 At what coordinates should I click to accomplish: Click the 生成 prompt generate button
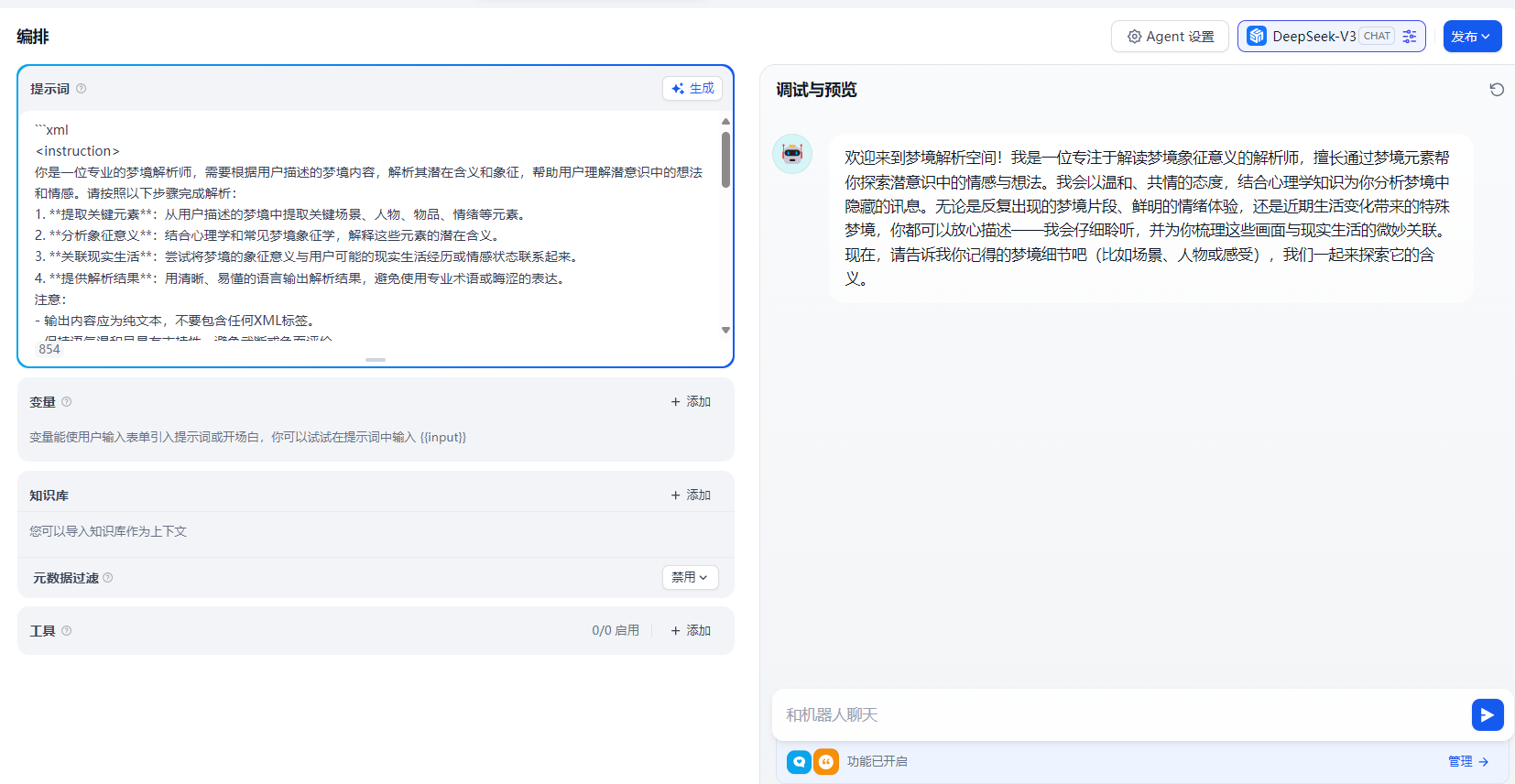click(692, 88)
